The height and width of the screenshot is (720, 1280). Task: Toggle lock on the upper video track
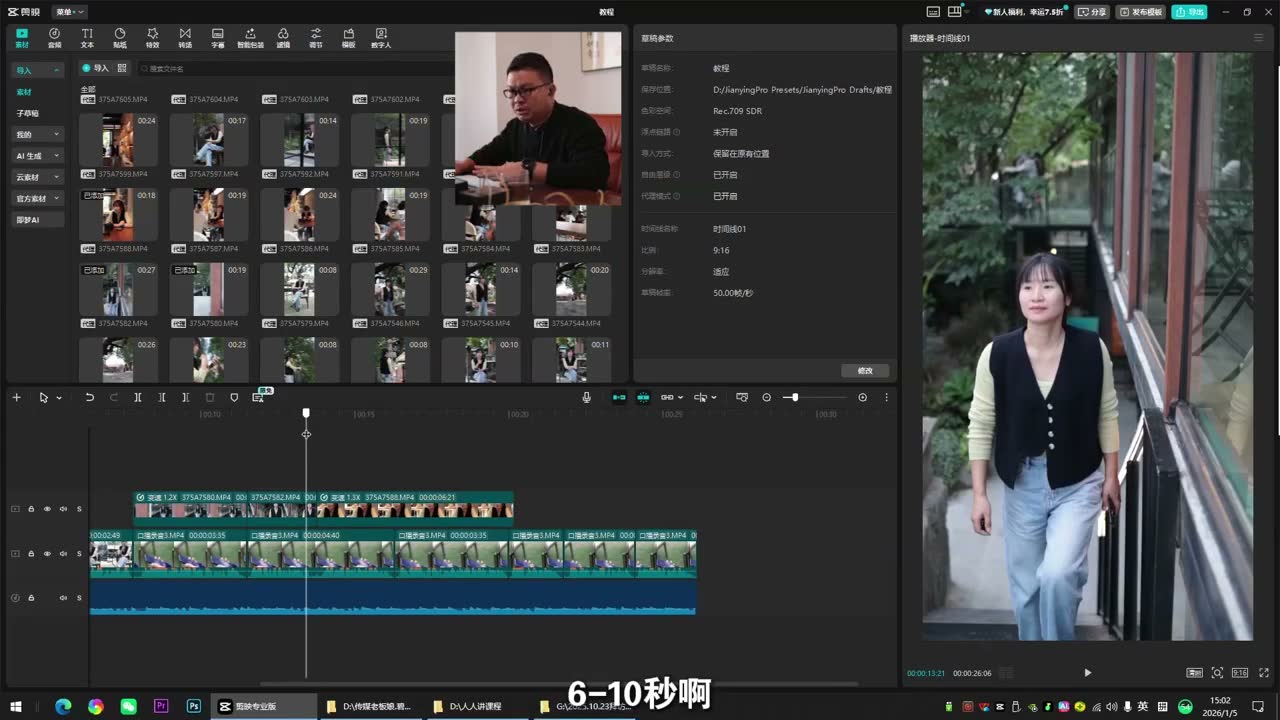31,509
